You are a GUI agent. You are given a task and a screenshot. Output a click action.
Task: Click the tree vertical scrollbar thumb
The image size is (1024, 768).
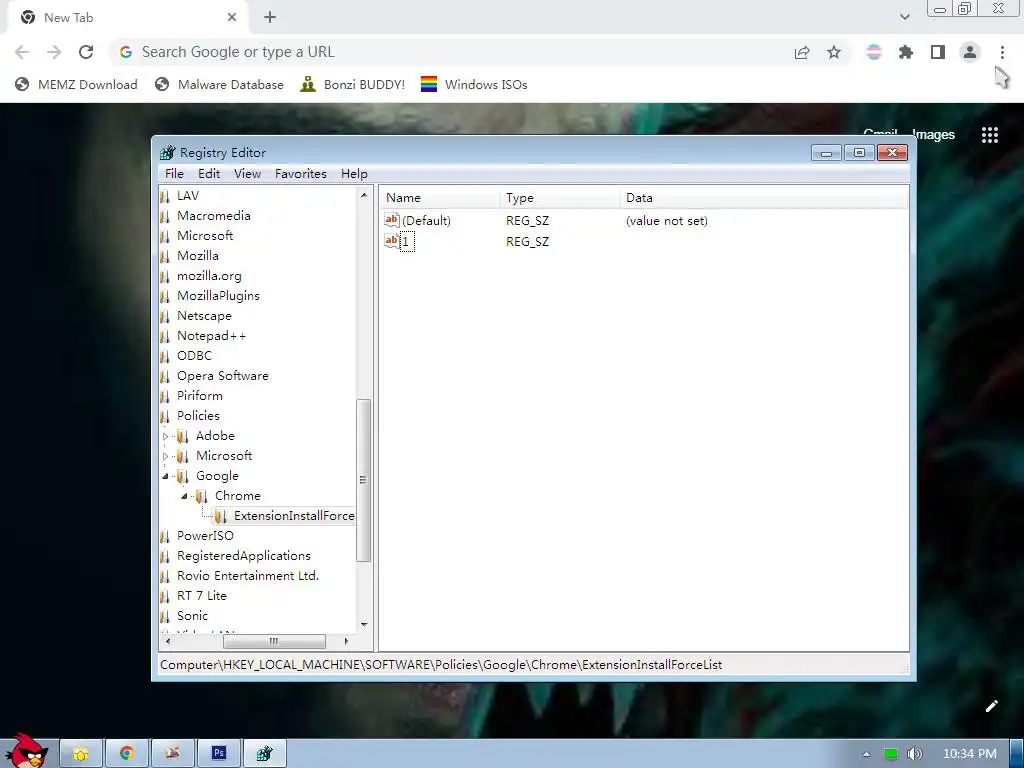tap(364, 480)
